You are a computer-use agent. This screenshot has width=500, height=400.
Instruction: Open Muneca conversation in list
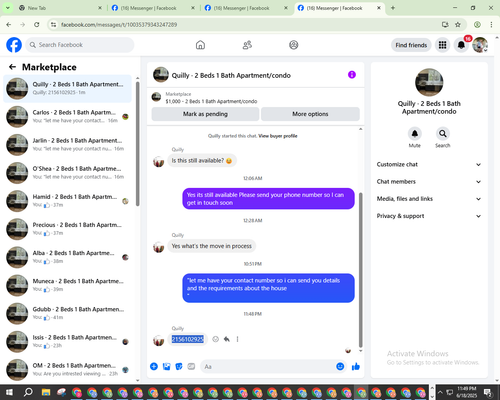[x=67, y=285]
